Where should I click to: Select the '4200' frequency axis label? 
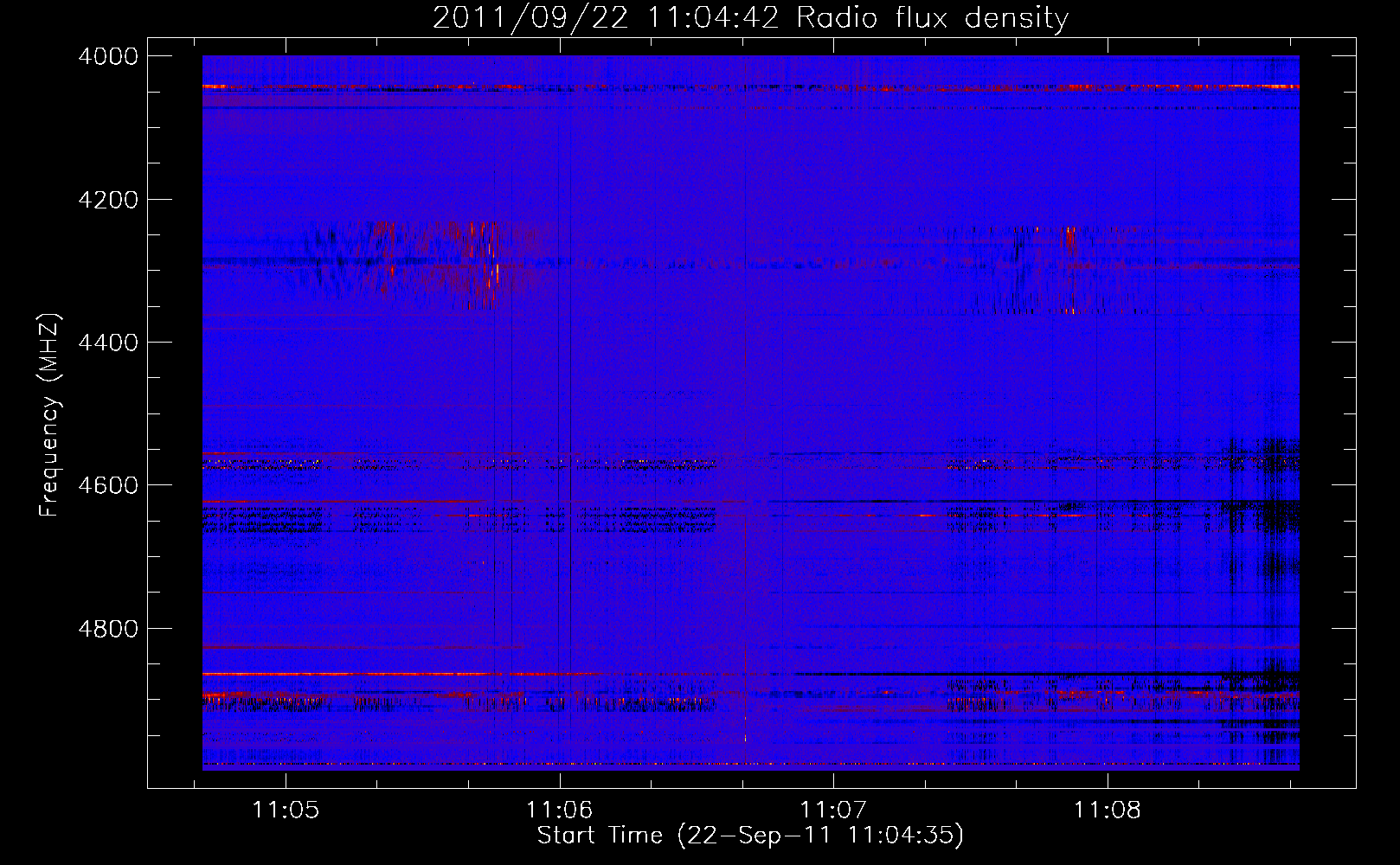pyautogui.click(x=108, y=200)
